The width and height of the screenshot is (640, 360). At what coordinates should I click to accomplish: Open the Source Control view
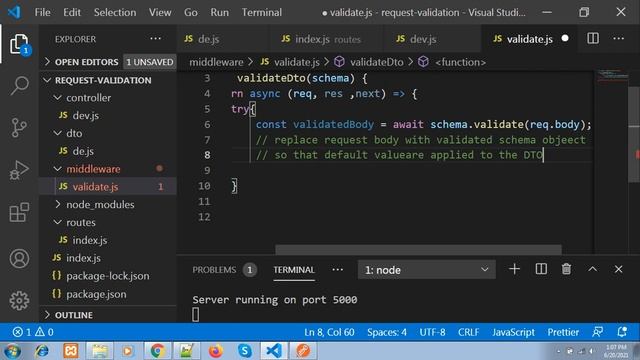(19, 128)
